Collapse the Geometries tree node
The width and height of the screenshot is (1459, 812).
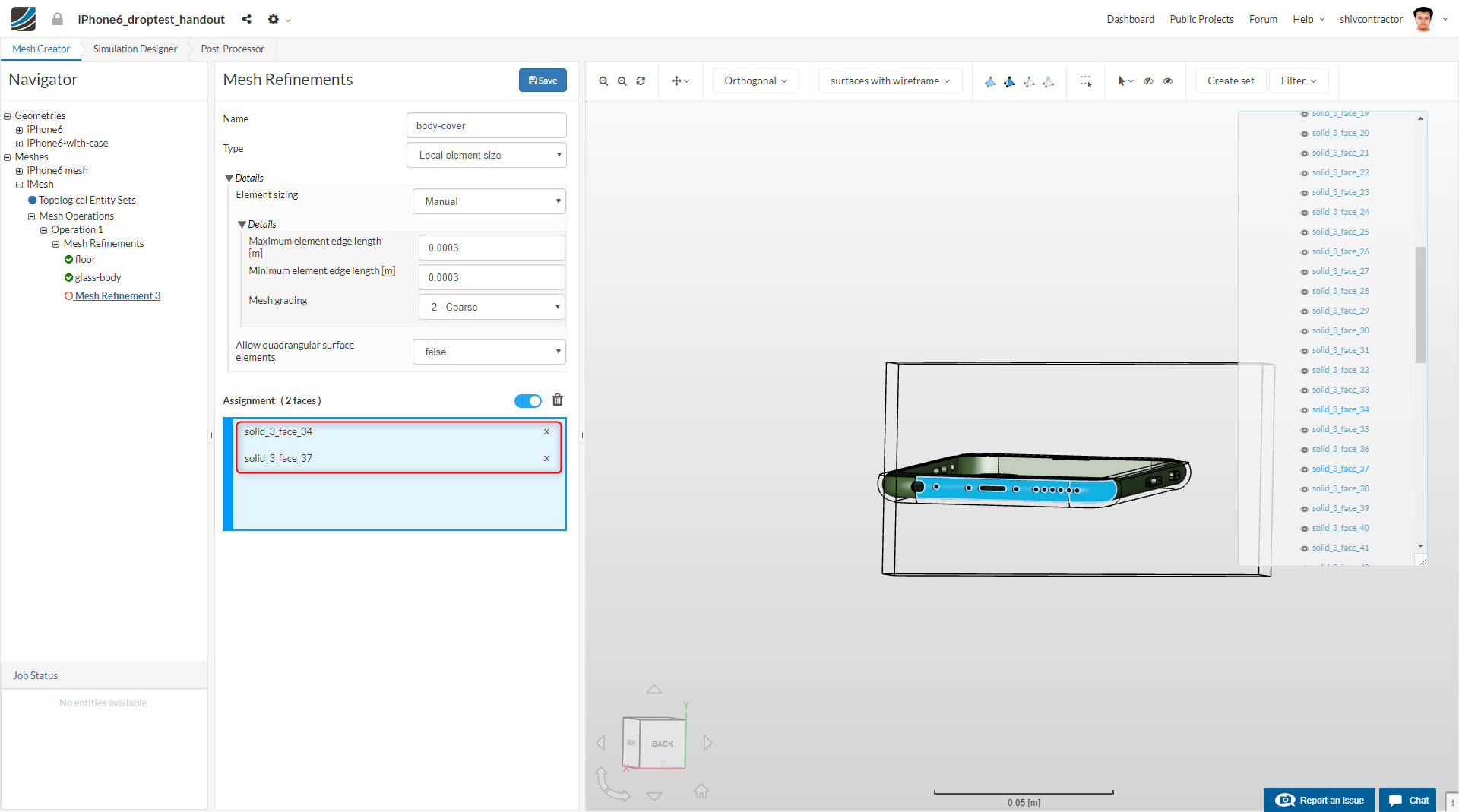point(8,116)
